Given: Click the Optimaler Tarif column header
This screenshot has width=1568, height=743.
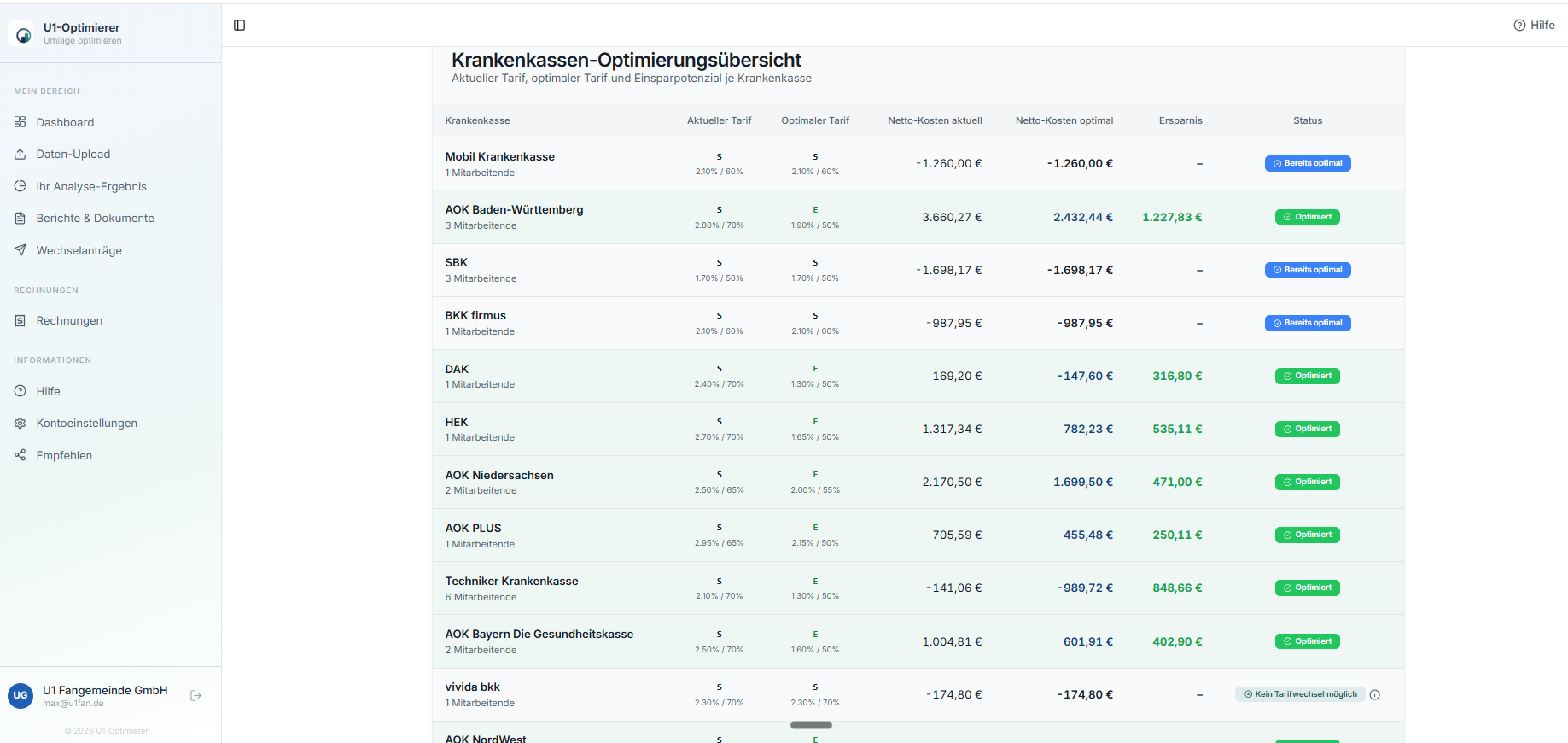Looking at the screenshot, I should (815, 120).
